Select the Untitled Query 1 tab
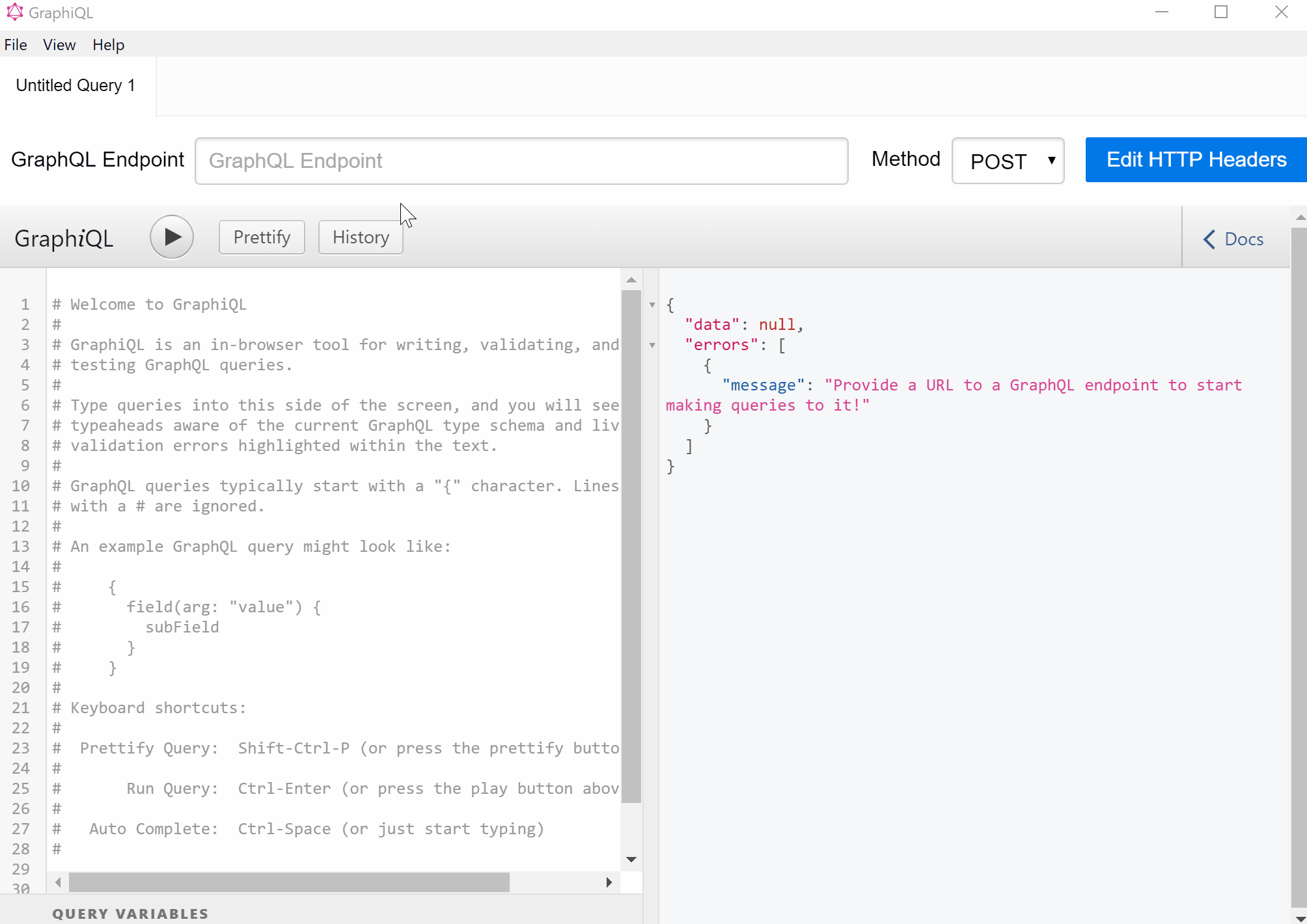 tap(76, 86)
